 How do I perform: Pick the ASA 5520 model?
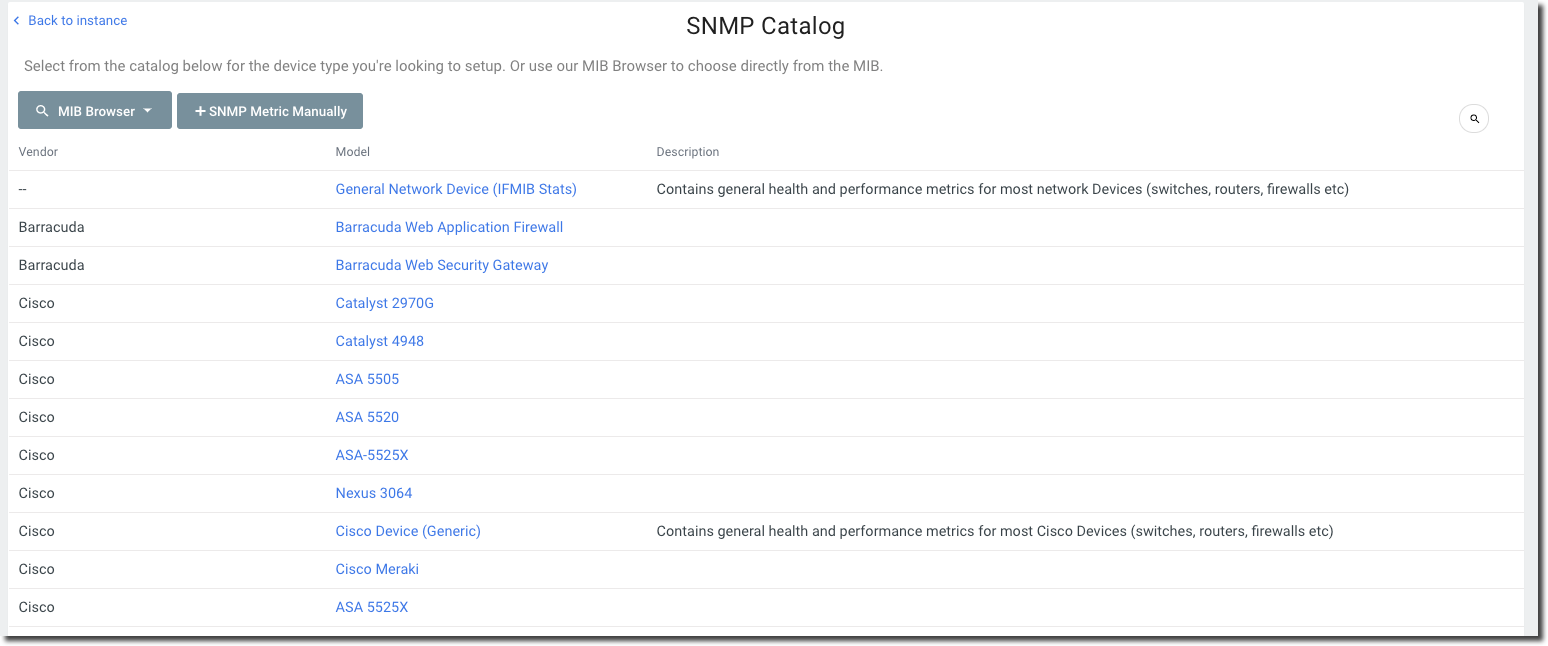(x=367, y=417)
